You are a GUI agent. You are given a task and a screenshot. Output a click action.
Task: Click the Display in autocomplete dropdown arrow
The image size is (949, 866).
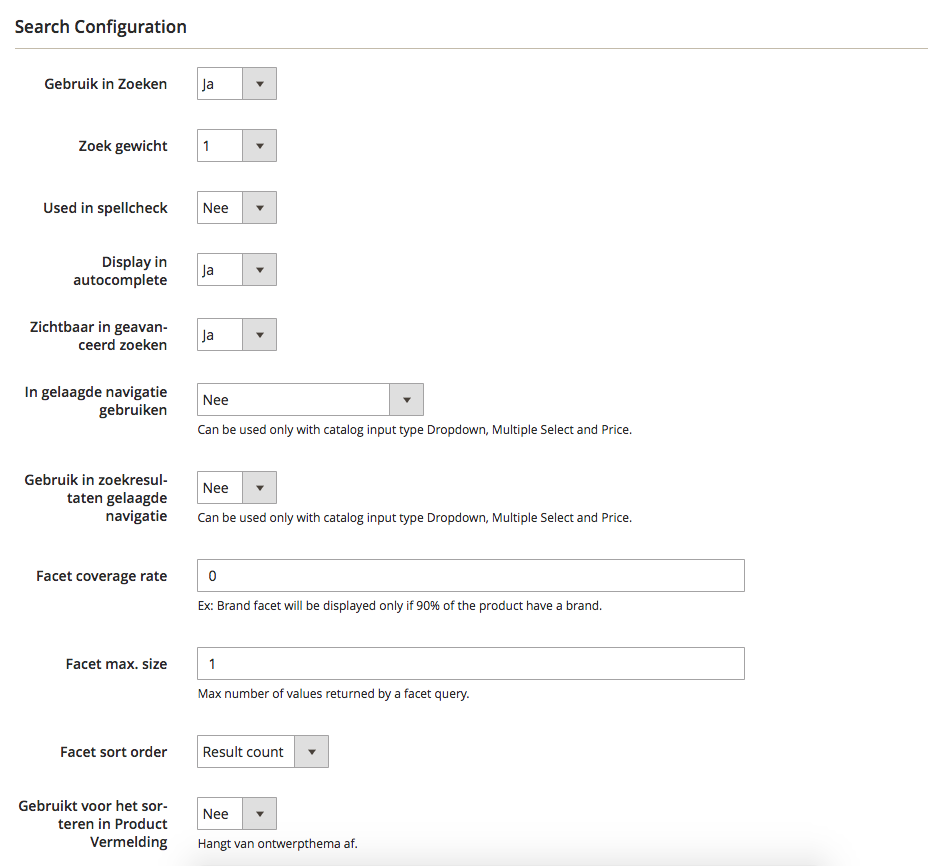261,269
